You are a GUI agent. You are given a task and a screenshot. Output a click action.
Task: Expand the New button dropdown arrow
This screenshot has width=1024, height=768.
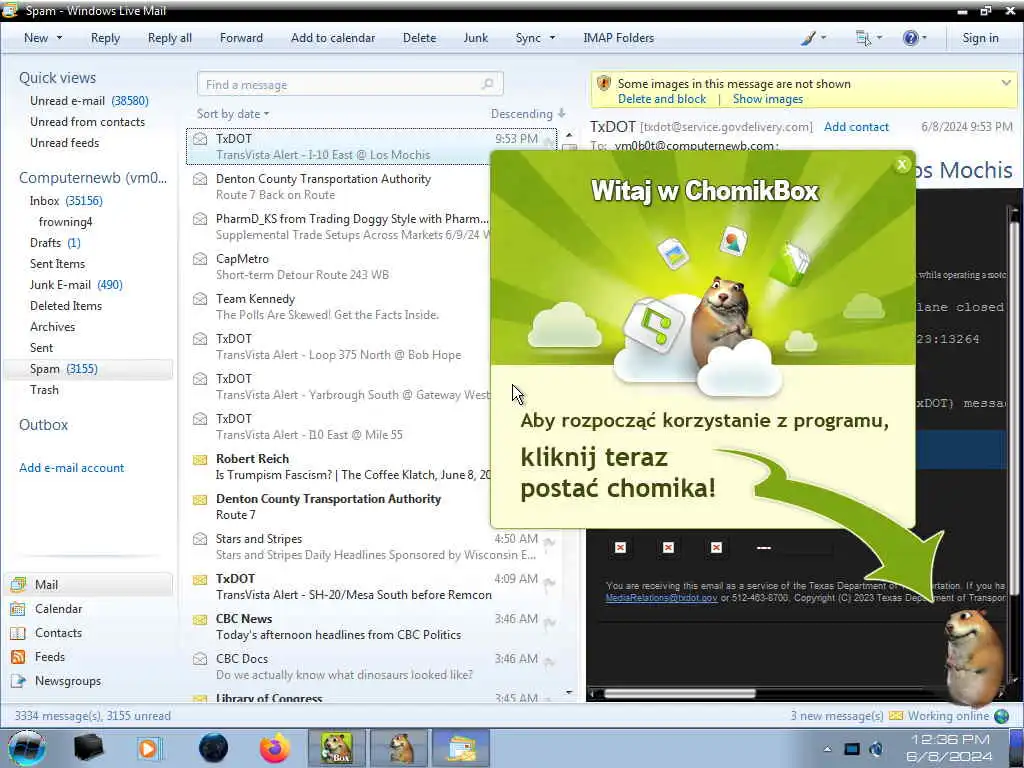[x=59, y=38]
